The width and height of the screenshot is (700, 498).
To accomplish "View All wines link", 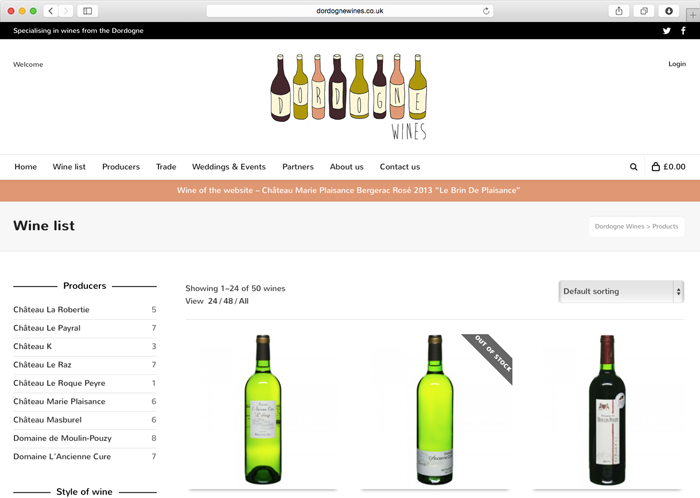I will click(244, 301).
